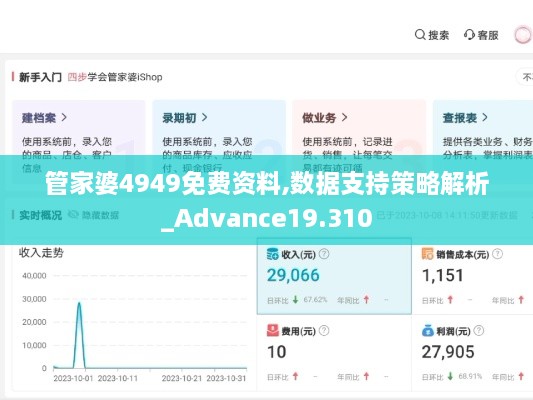Screen dimensions: 533x400
Task: Click the 收入走势 chart title
Action: click(41, 253)
